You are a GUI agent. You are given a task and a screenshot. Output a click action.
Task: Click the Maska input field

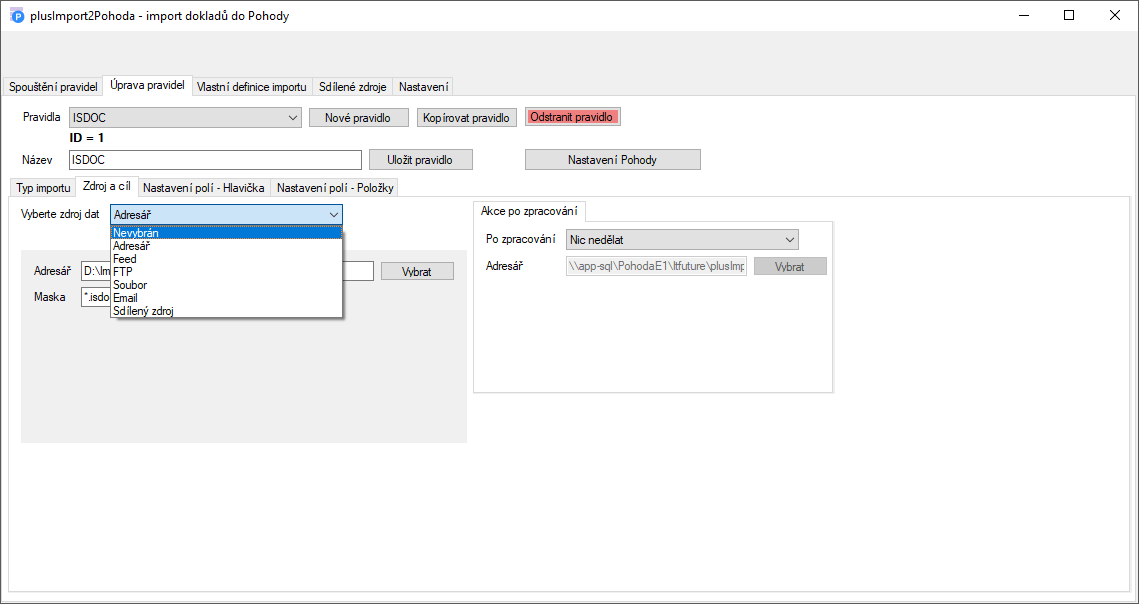point(95,298)
